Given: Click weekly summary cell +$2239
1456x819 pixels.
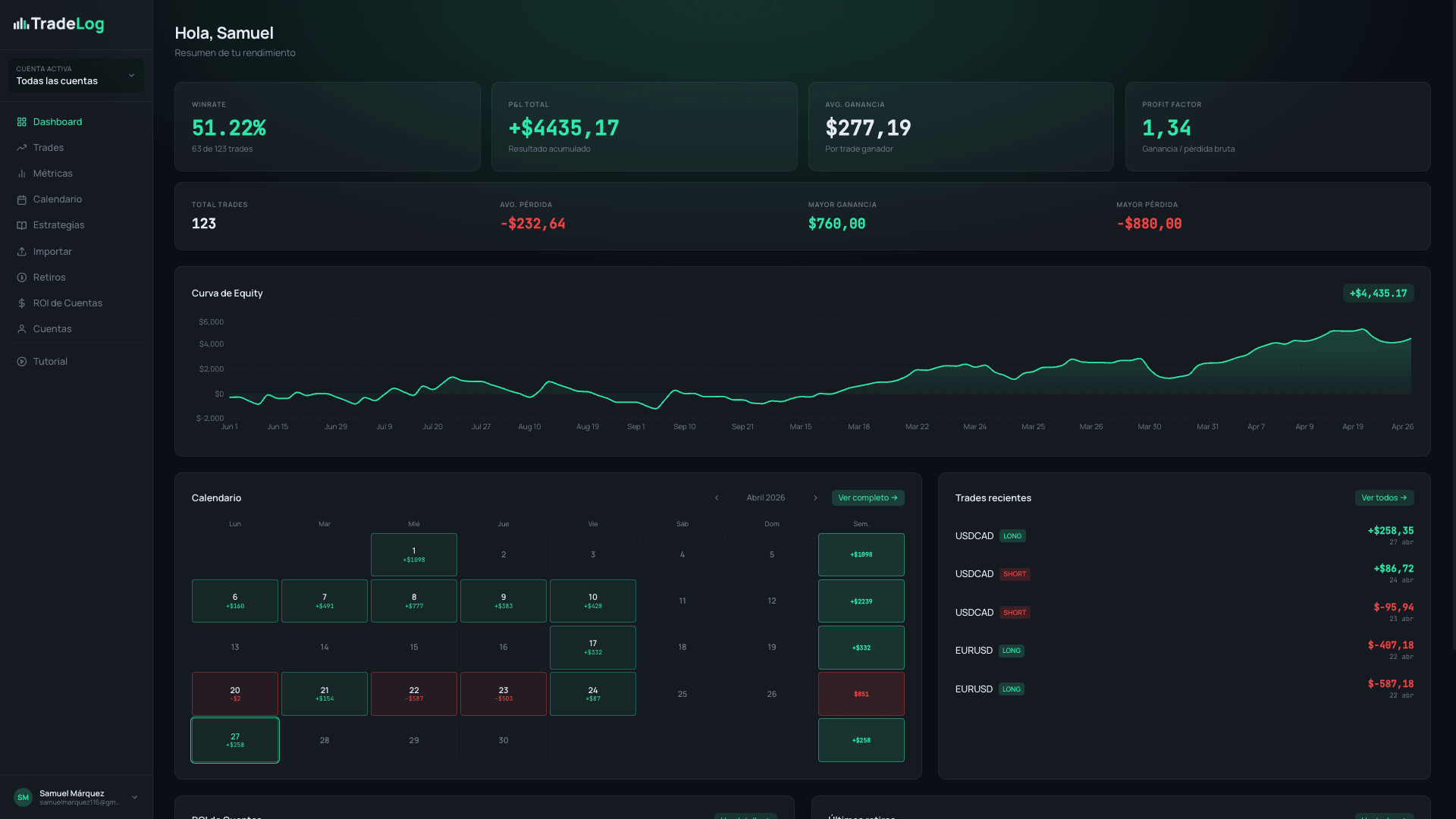Looking at the screenshot, I should (861, 601).
